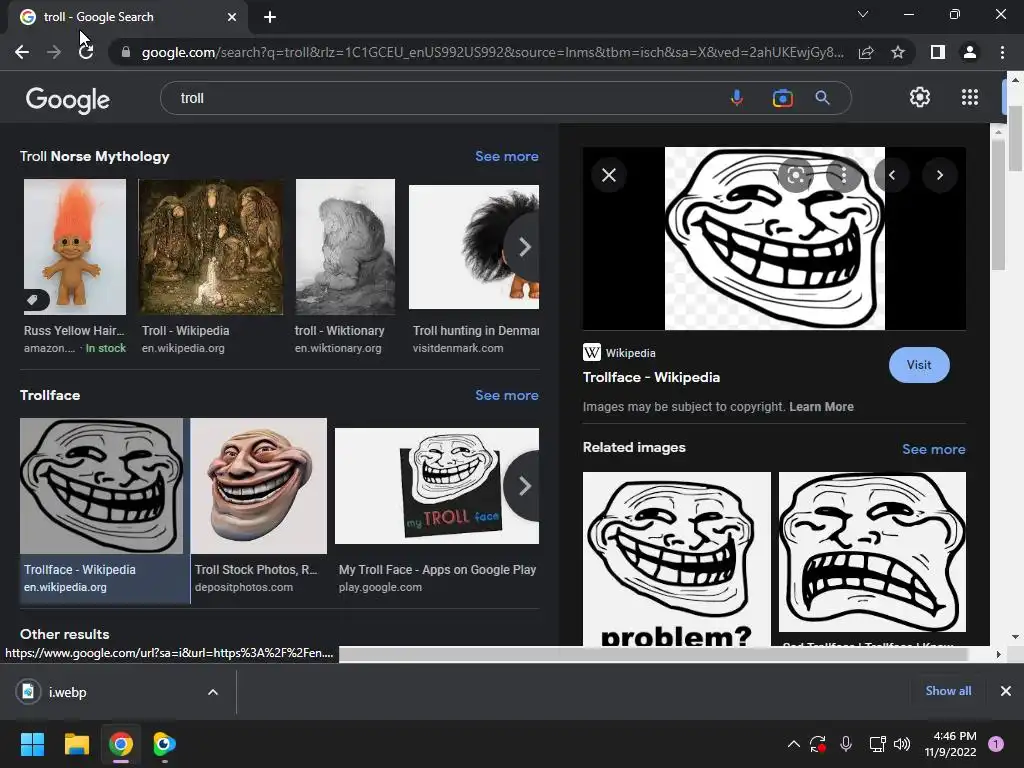Click the amazon 'In stock' label
Image resolution: width=1024 pixels, height=768 pixels.
[105, 348]
